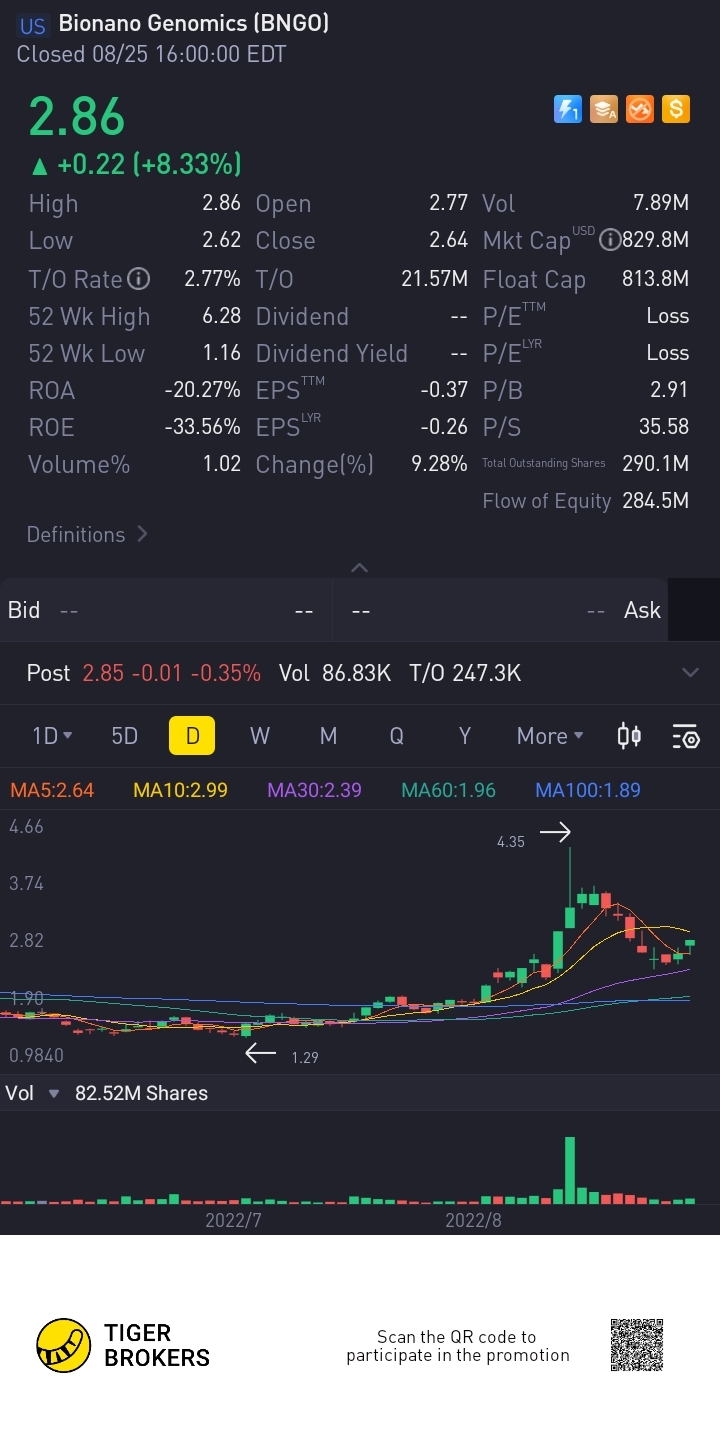This screenshot has height=1456, width=720.
Task: Open the candlestick chart type icon
Action: 629,736
